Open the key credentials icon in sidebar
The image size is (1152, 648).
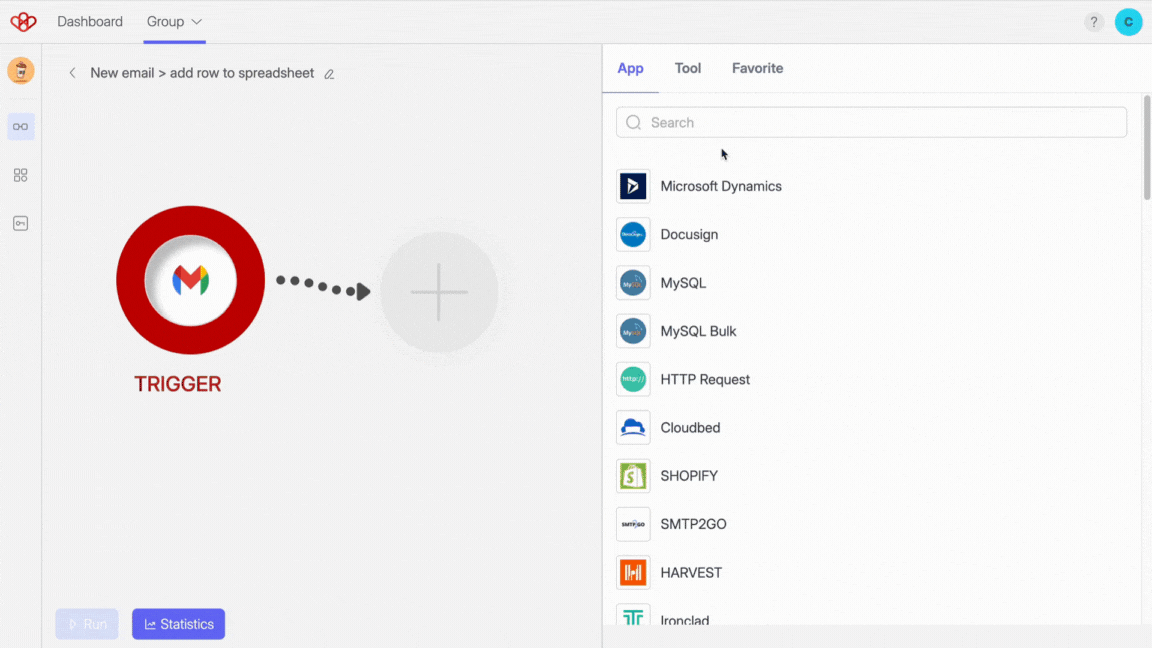click(x=21, y=223)
